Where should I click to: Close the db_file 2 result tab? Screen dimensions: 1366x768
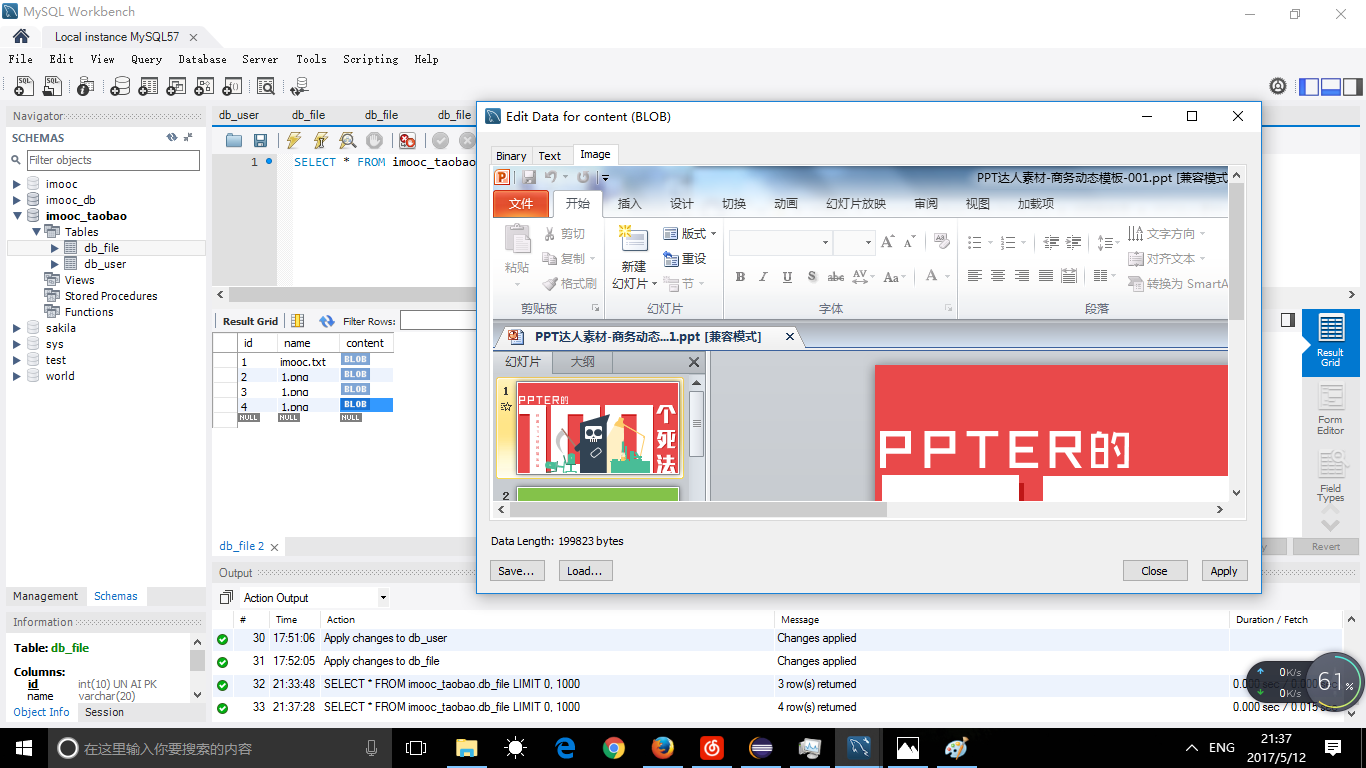pyautogui.click(x=274, y=547)
